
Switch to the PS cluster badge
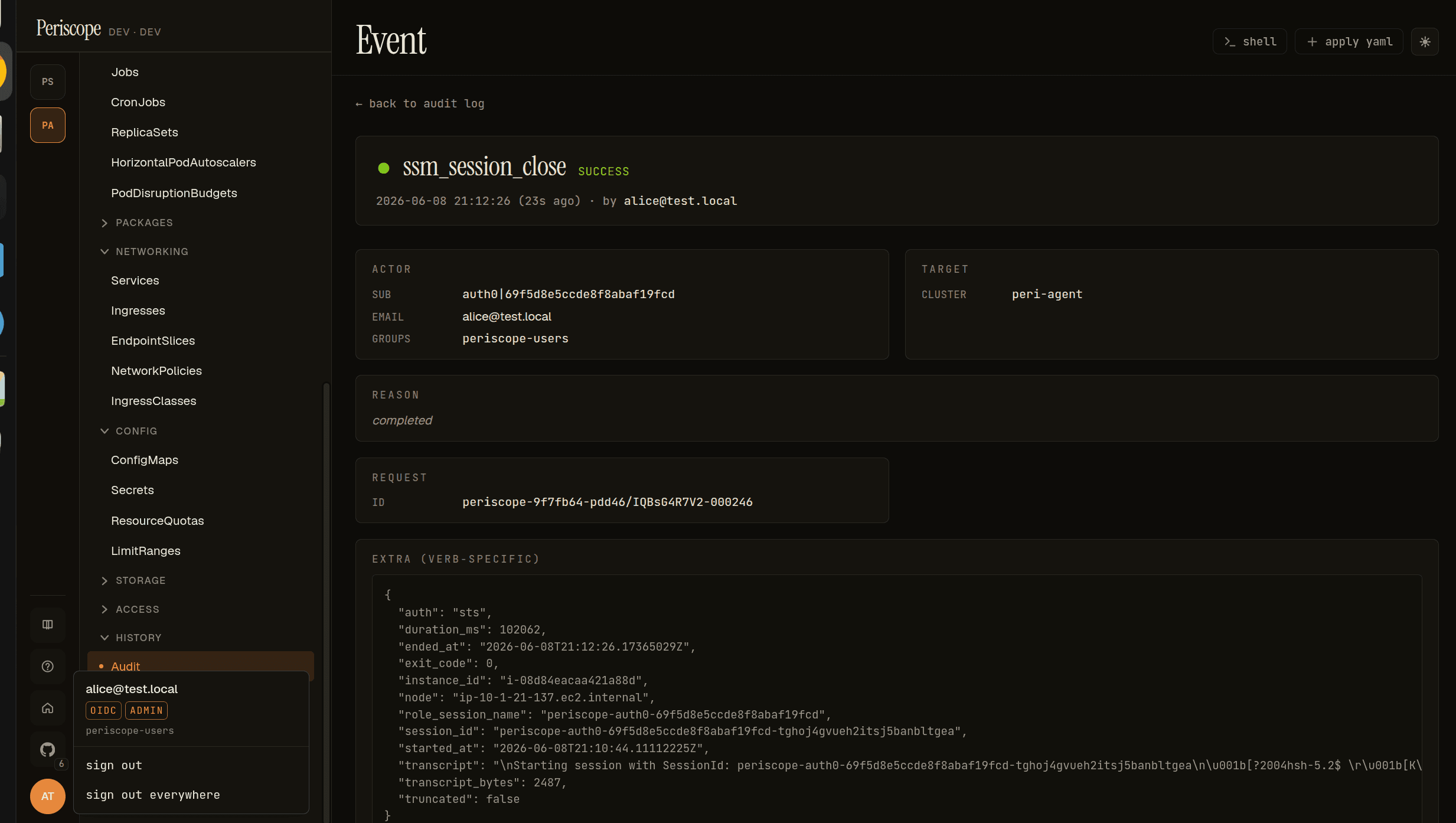pyautogui.click(x=48, y=81)
